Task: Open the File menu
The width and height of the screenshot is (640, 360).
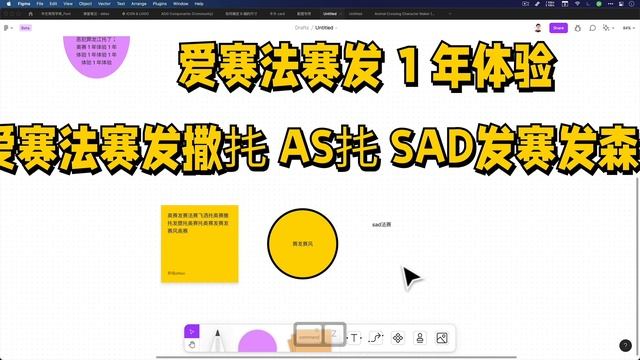Action: pyautogui.click(x=40, y=4)
